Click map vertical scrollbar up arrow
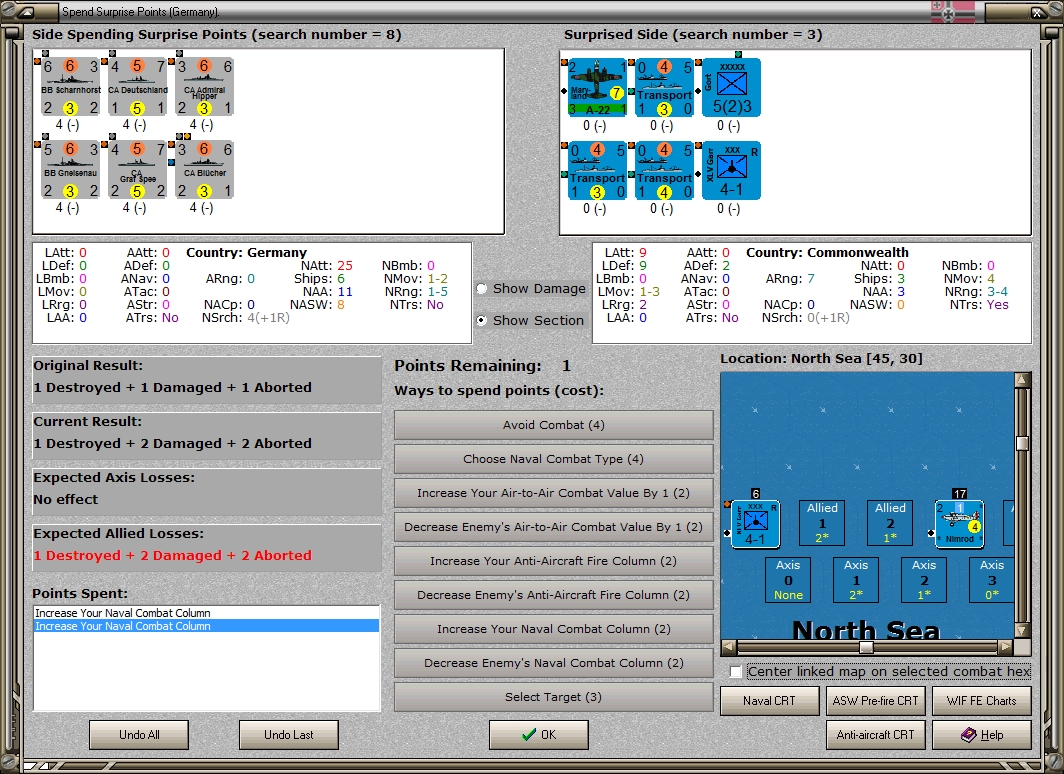The width and height of the screenshot is (1064, 774). tap(1023, 380)
